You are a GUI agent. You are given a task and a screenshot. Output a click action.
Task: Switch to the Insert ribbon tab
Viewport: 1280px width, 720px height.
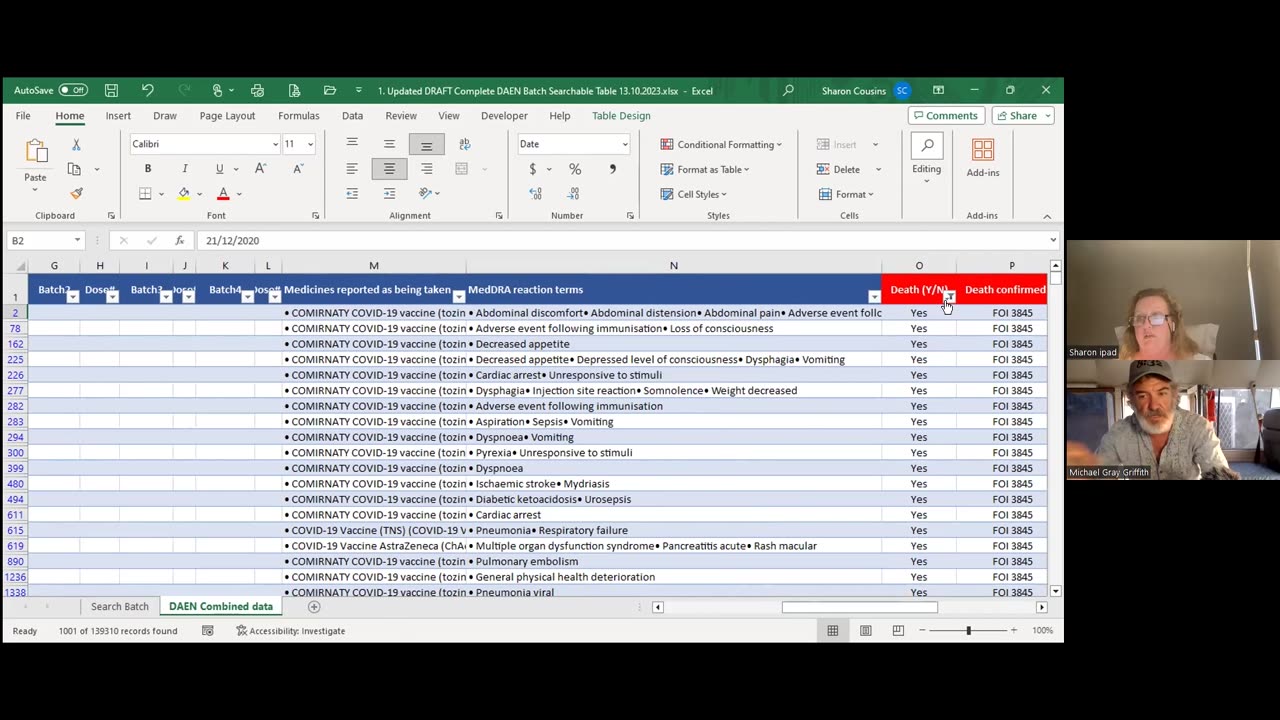[118, 115]
